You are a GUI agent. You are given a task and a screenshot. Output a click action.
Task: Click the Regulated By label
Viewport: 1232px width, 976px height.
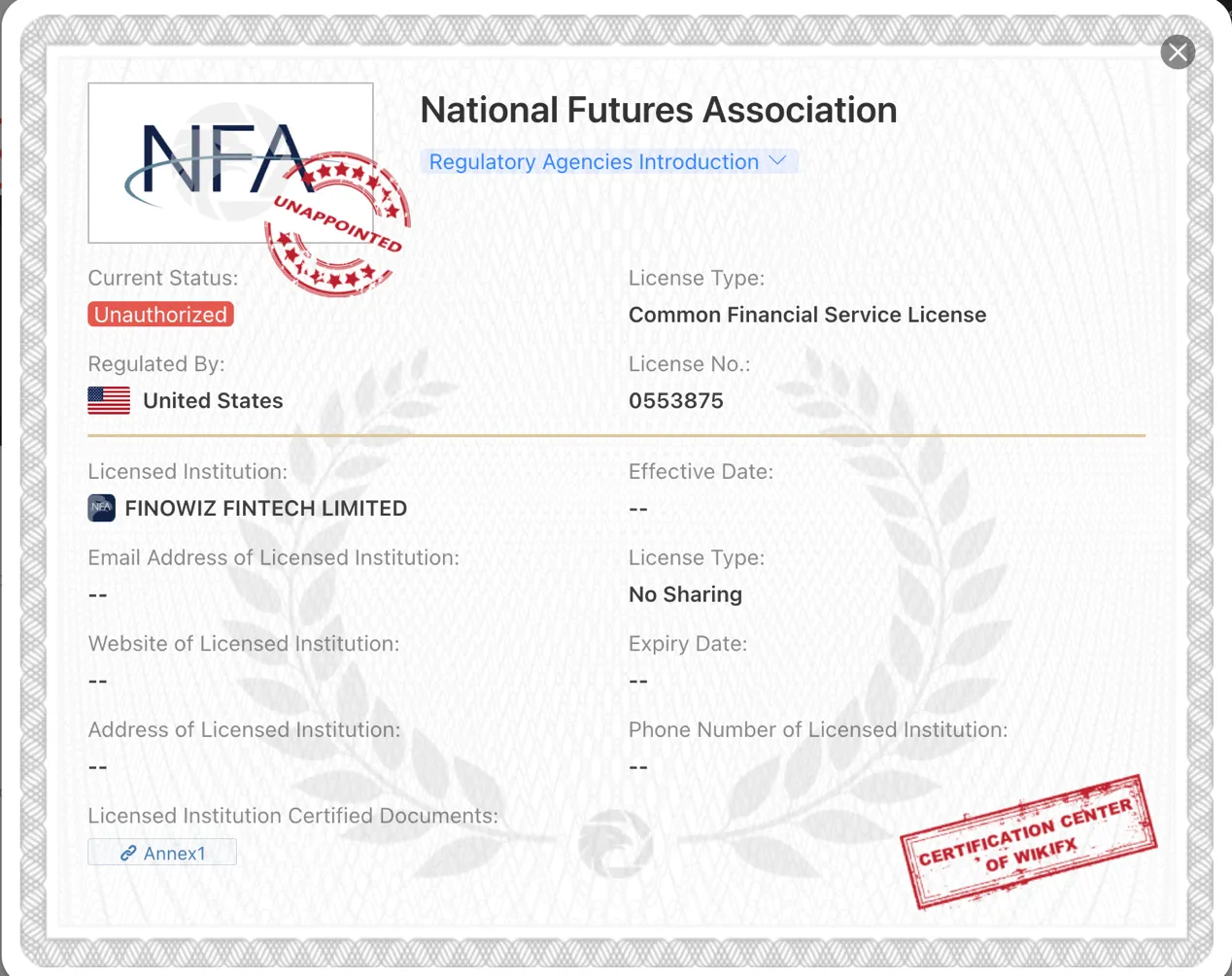pyautogui.click(x=156, y=364)
